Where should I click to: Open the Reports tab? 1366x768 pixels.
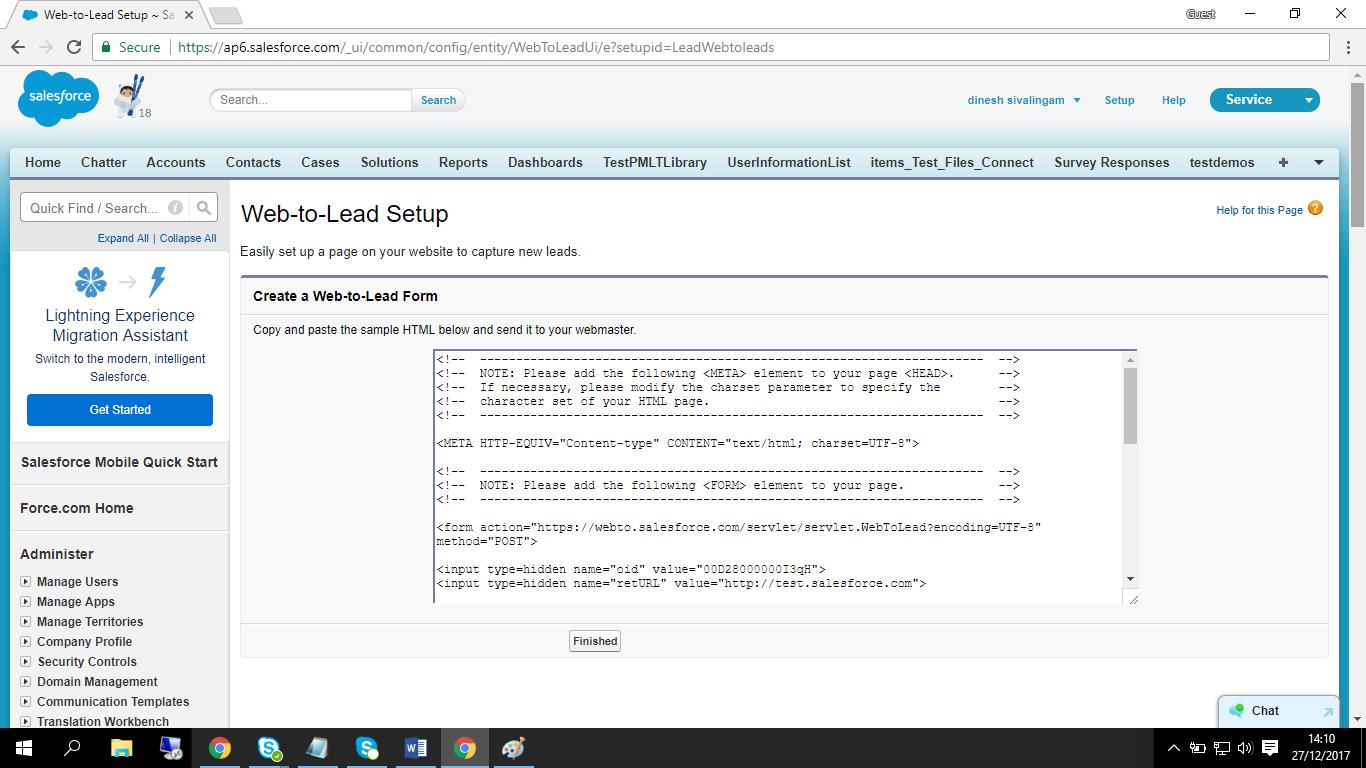[463, 162]
